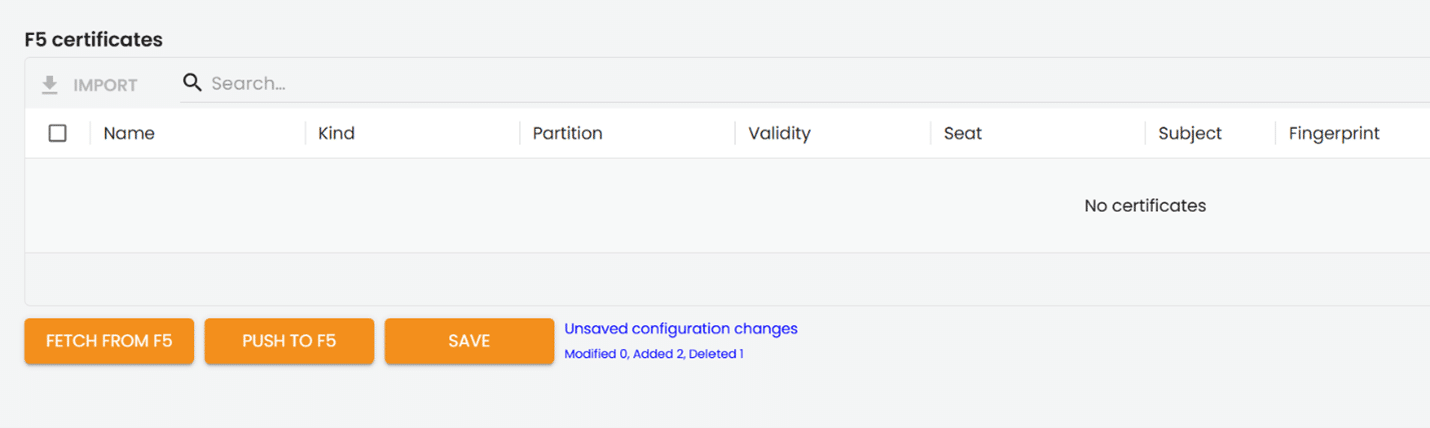Screen dimensions: 1430x428
Task: Click the Seat column header
Action: pyautogui.click(x=962, y=133)
